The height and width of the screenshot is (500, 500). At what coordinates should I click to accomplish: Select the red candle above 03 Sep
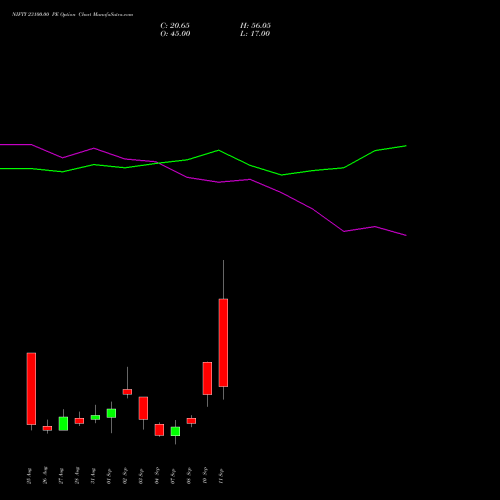[x=143, y=408]
